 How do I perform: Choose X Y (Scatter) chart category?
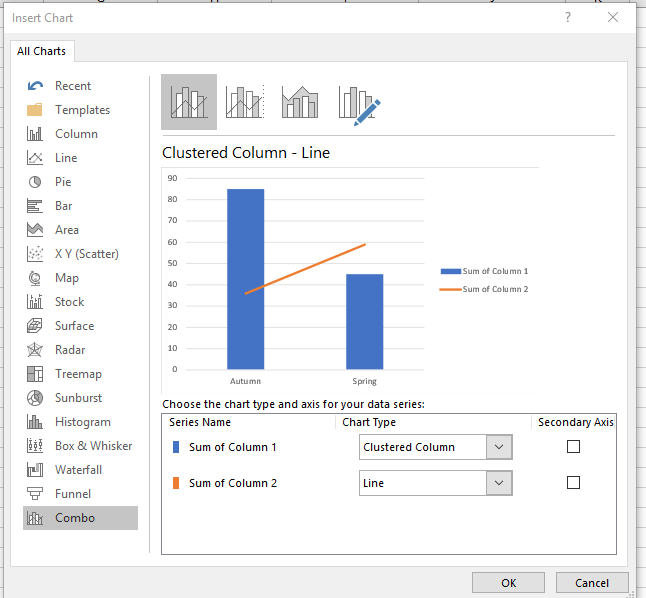(x=80, y=253)
